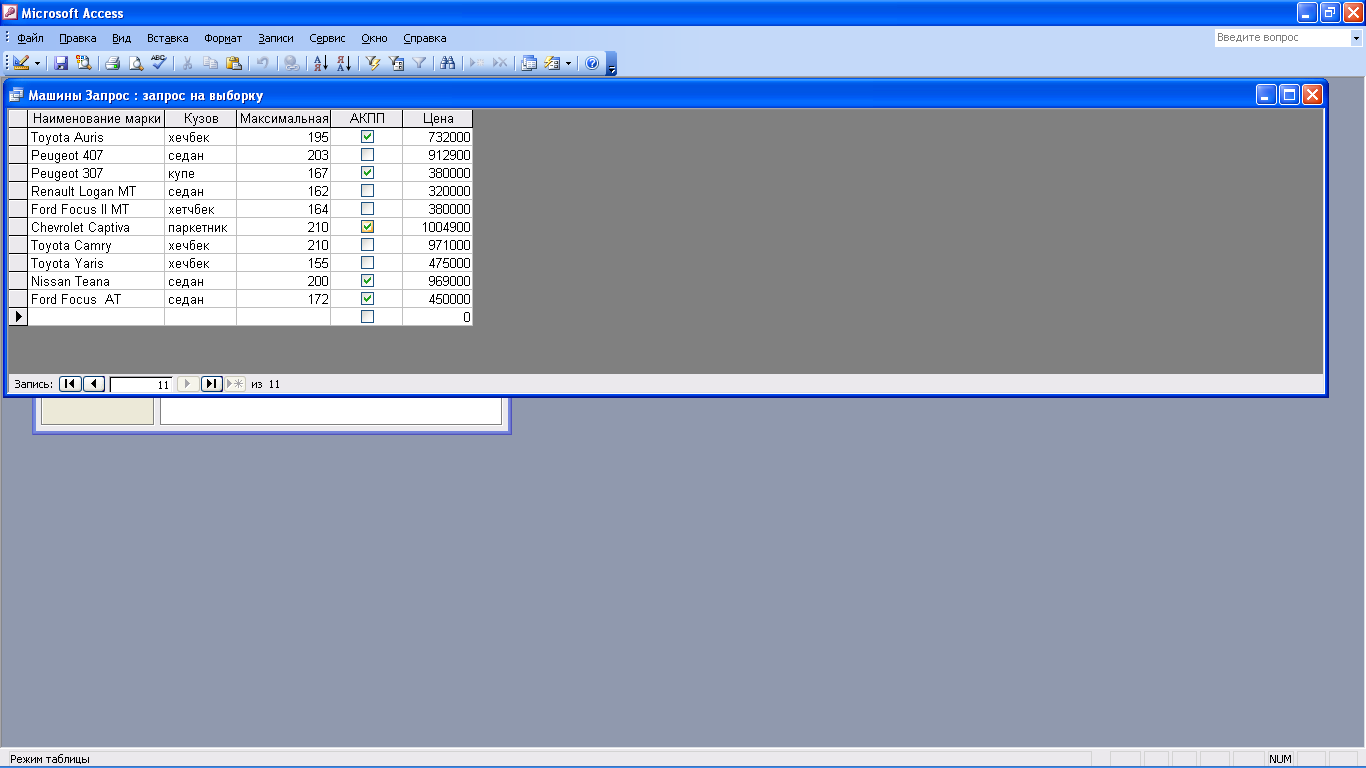
Task: Expand the New Object dropdown arrow
Action: click(x=568, y=63)
